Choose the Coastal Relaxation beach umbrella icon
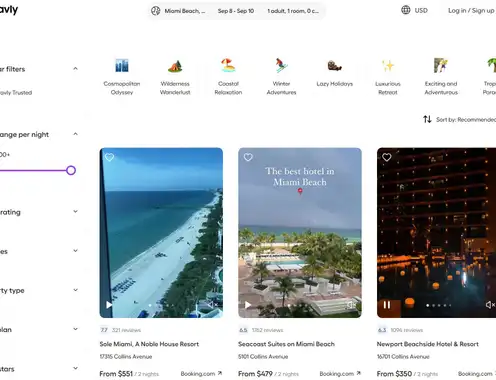 click(228, 65)
